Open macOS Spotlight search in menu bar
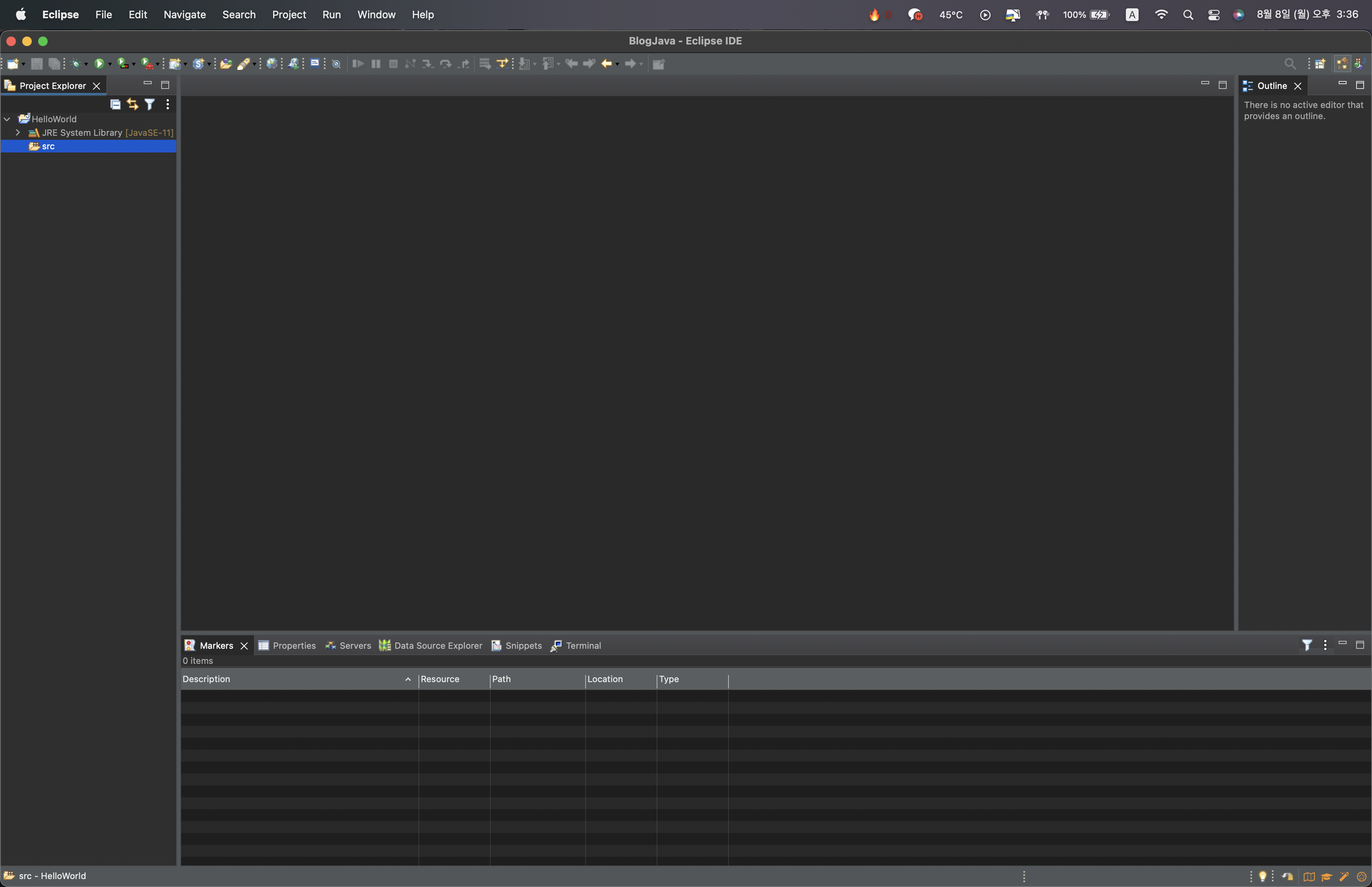Viewport: 1372px width, 887px height. [1188, 15]
